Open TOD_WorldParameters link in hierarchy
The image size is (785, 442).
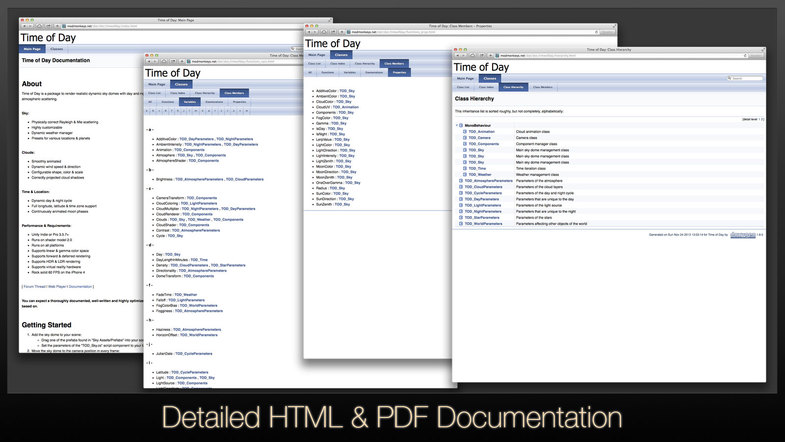point(484,224)
